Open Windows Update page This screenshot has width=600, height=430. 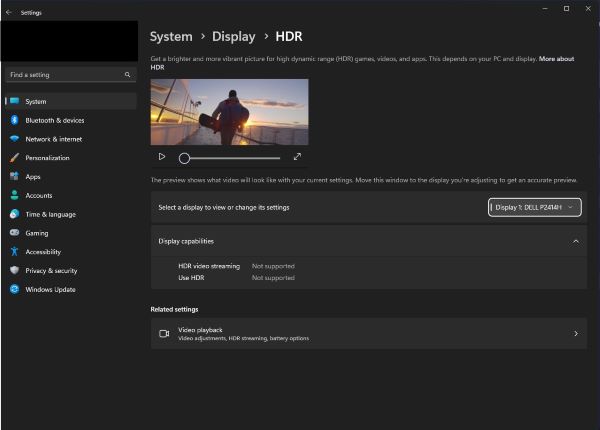[50, 290]
